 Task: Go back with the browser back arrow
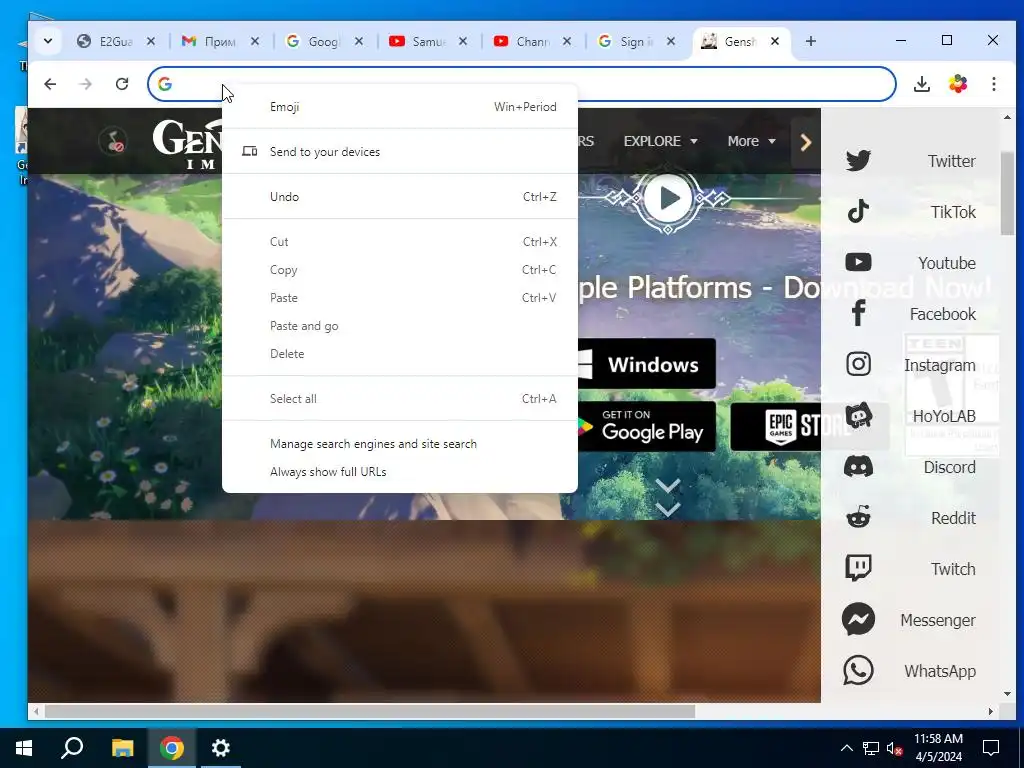pyautogui.click(x=50, y=84)
